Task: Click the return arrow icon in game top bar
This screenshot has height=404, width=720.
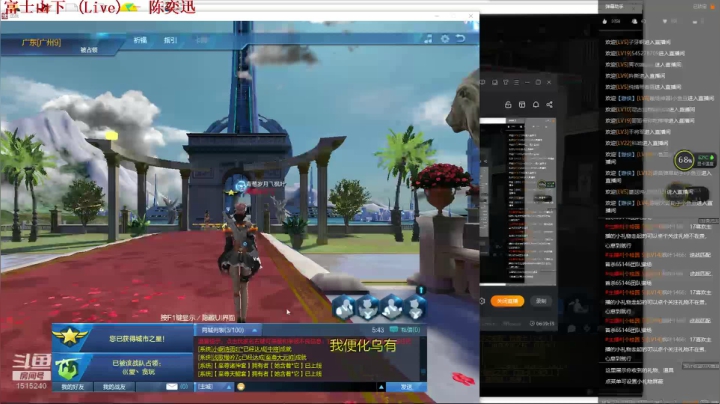Action: click(x=461, y=39)
